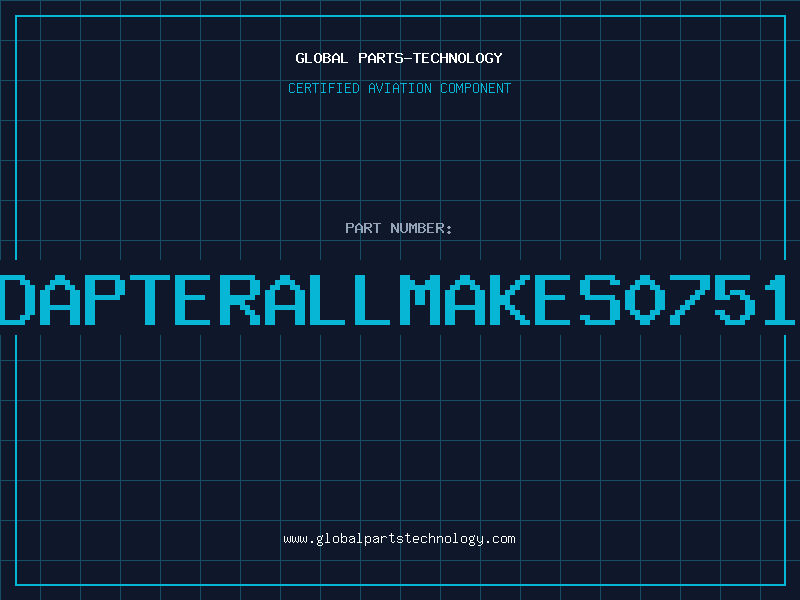Open the www.globalpartstechnology.com link
Viewport: 800px width, 600px height.
(399, 539)
